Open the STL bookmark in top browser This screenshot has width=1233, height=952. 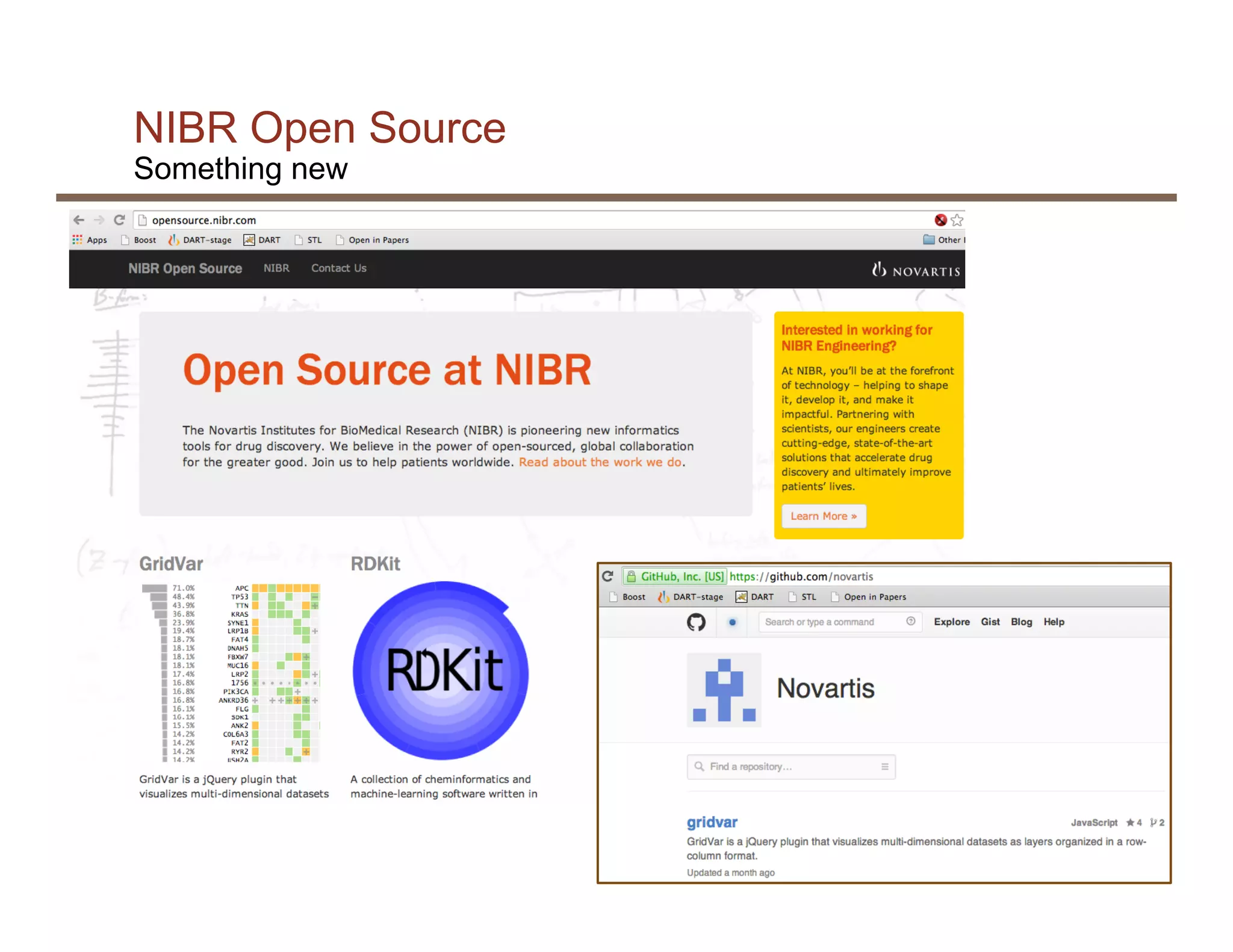click(308, 240)
